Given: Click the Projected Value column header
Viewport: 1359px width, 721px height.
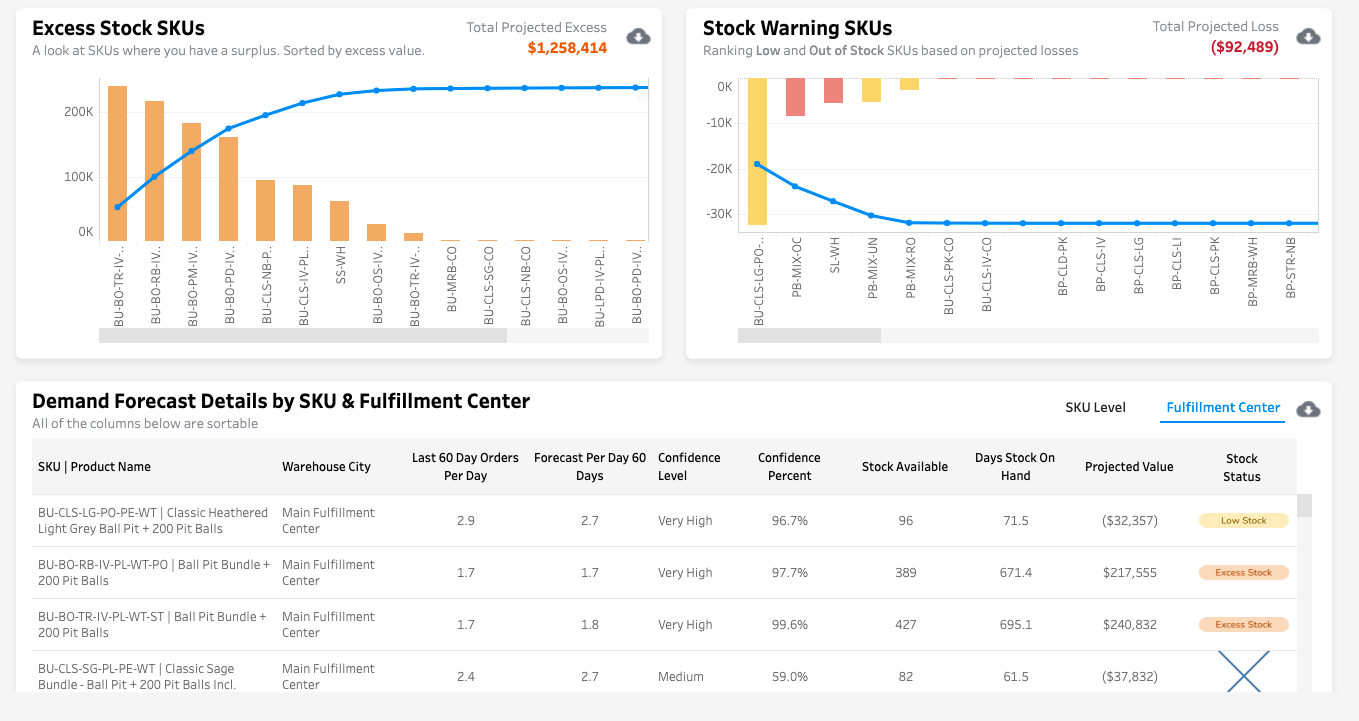Looking at the screenshot, I should [1128, 466].
